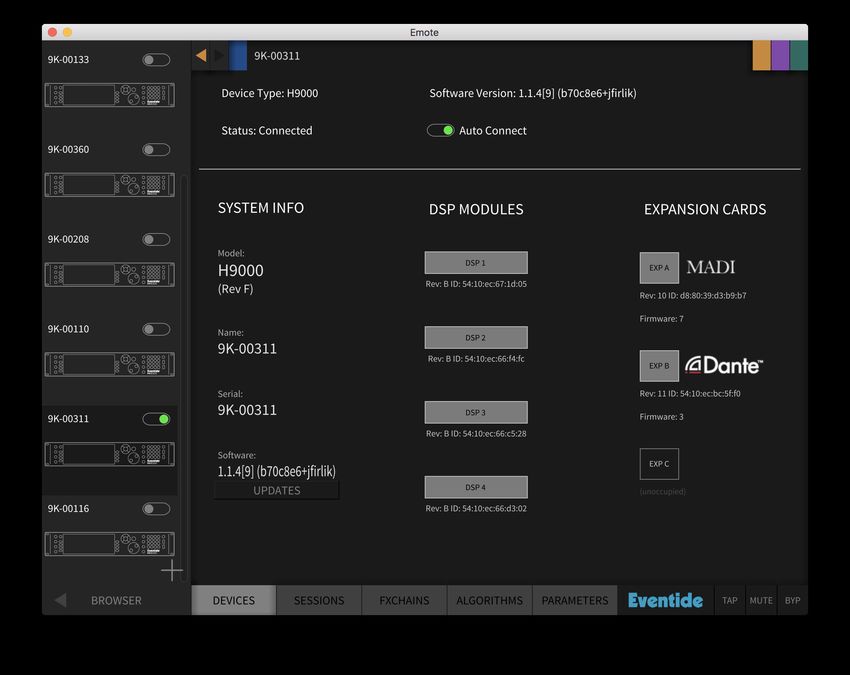Enable connection toggle for 9K-00116

[x=156, y=509]
